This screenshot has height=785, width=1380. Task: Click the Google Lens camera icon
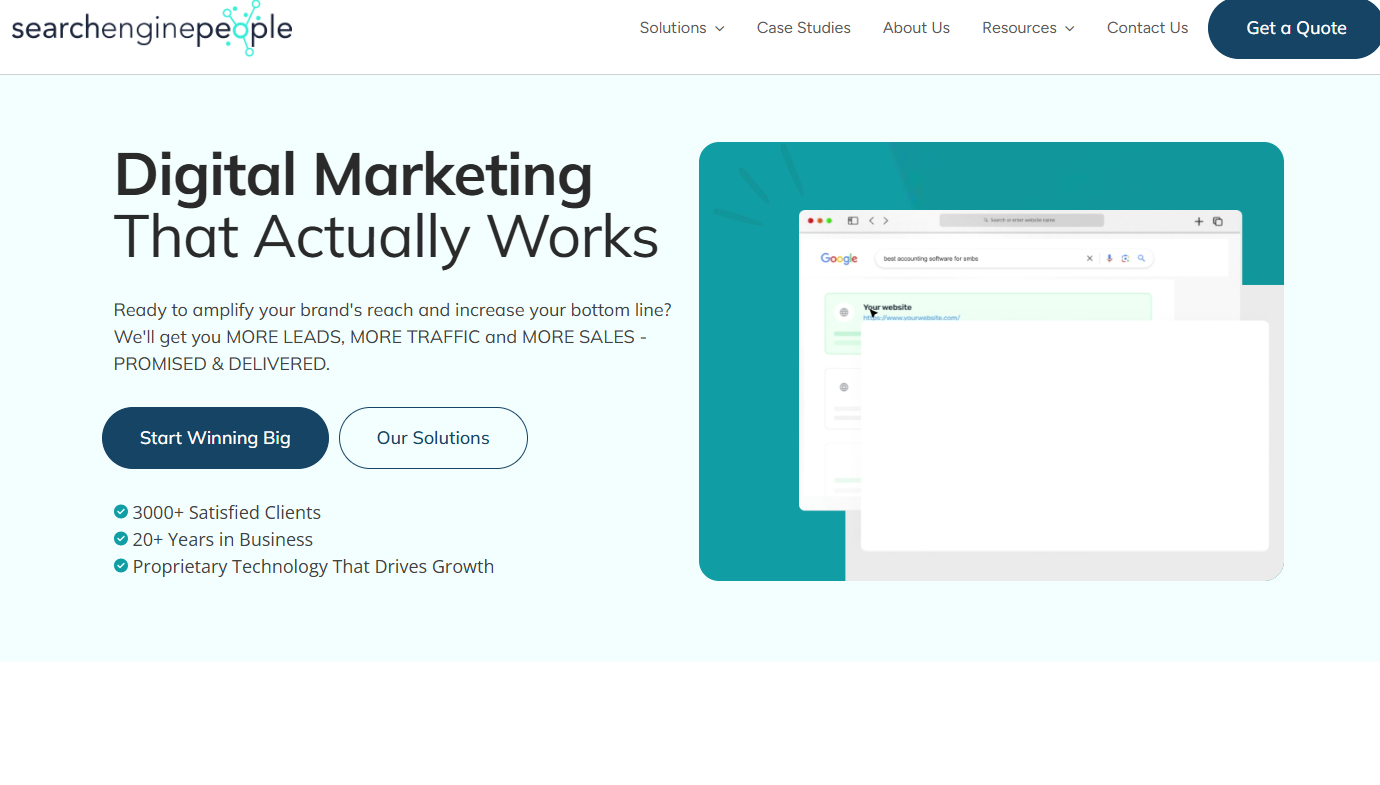coord(1125,258)
